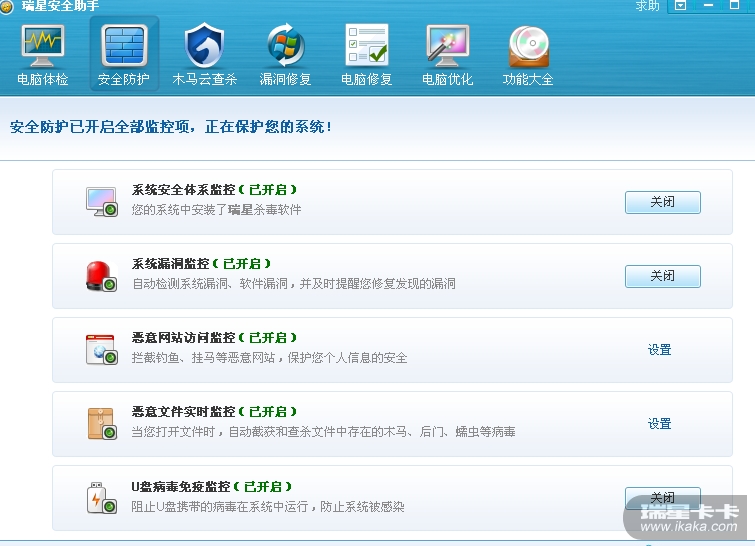The width and height of the screenshot is (755, 546).
Task: Maximize the 瑞星安全助手 window
Action: (735, 6)
